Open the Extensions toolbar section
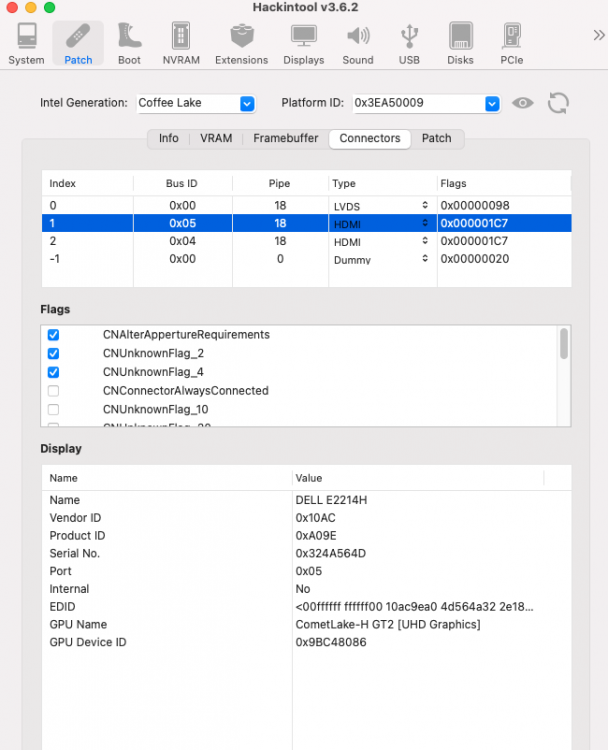 [242, 44]
